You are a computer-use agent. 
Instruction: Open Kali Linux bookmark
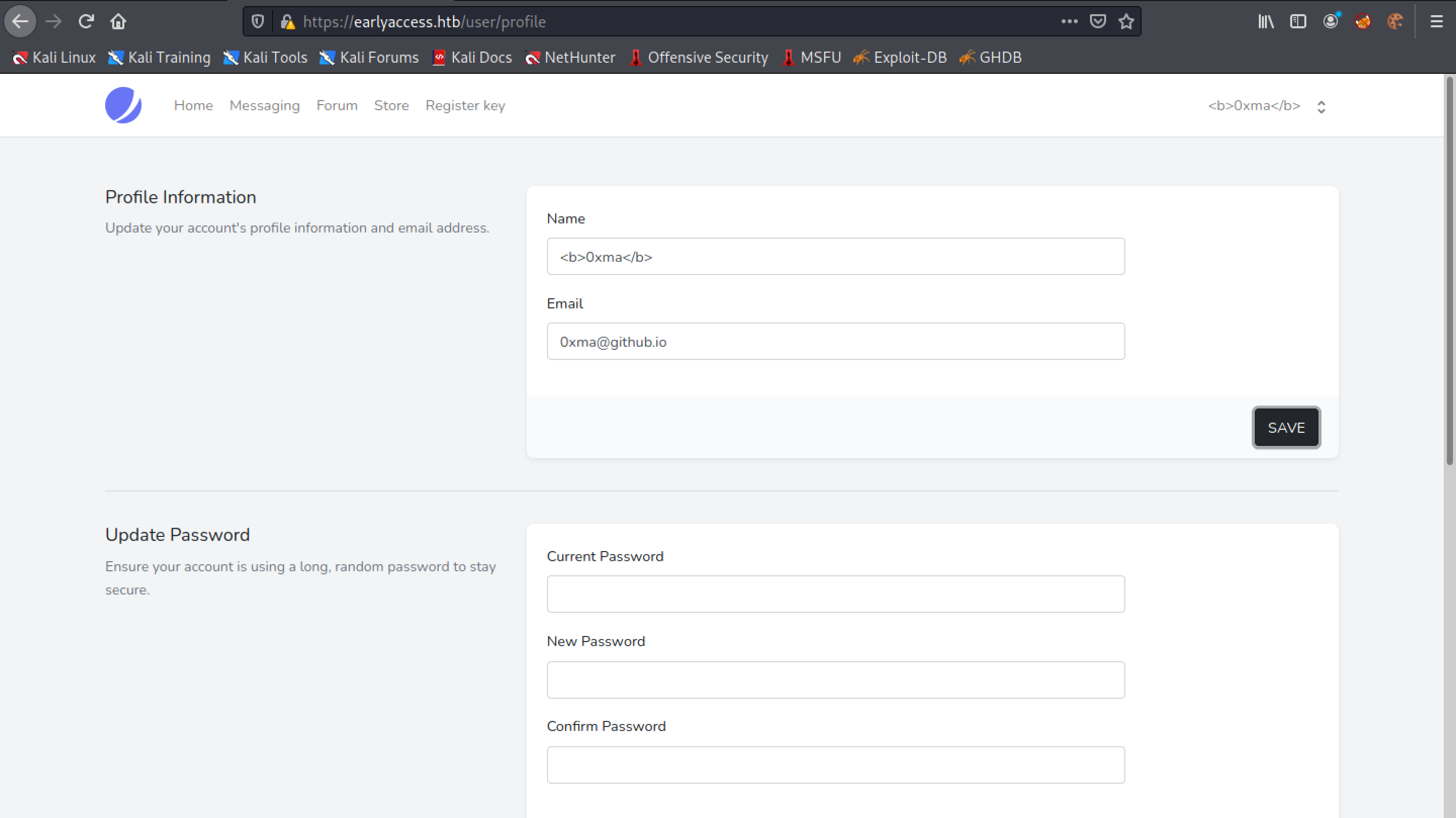pyautogui.click(x=54, y=57)
